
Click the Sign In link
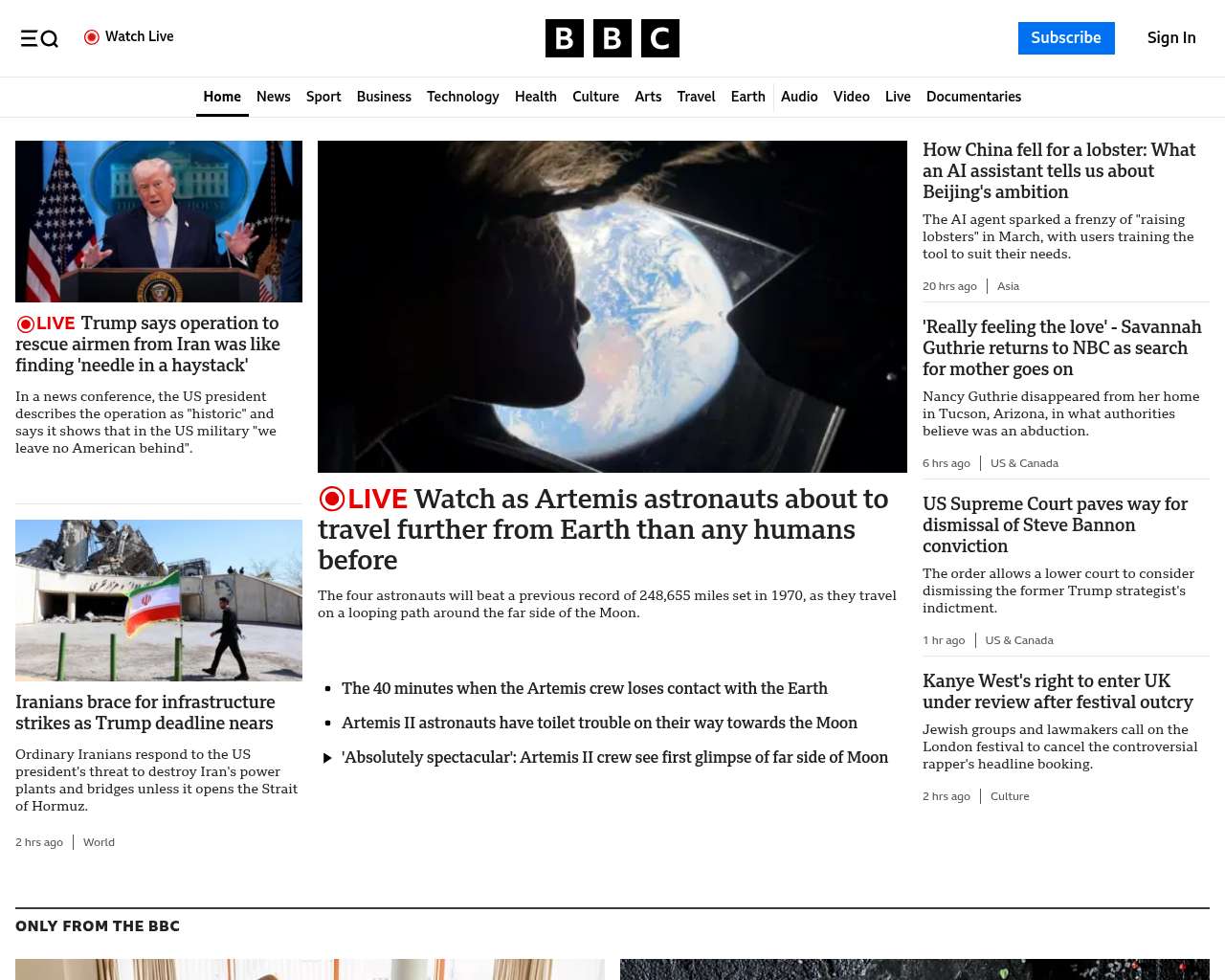click(1170, 38)
